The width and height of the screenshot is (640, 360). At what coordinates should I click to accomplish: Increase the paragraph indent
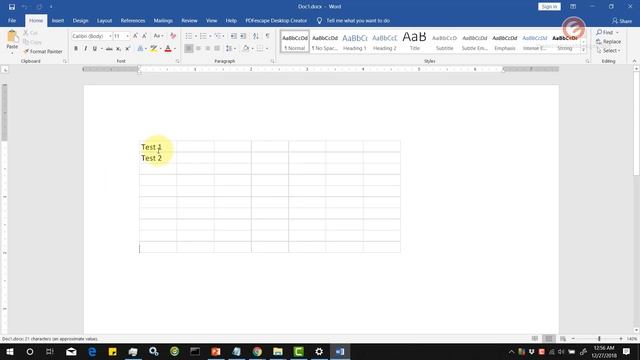point(243,36)
